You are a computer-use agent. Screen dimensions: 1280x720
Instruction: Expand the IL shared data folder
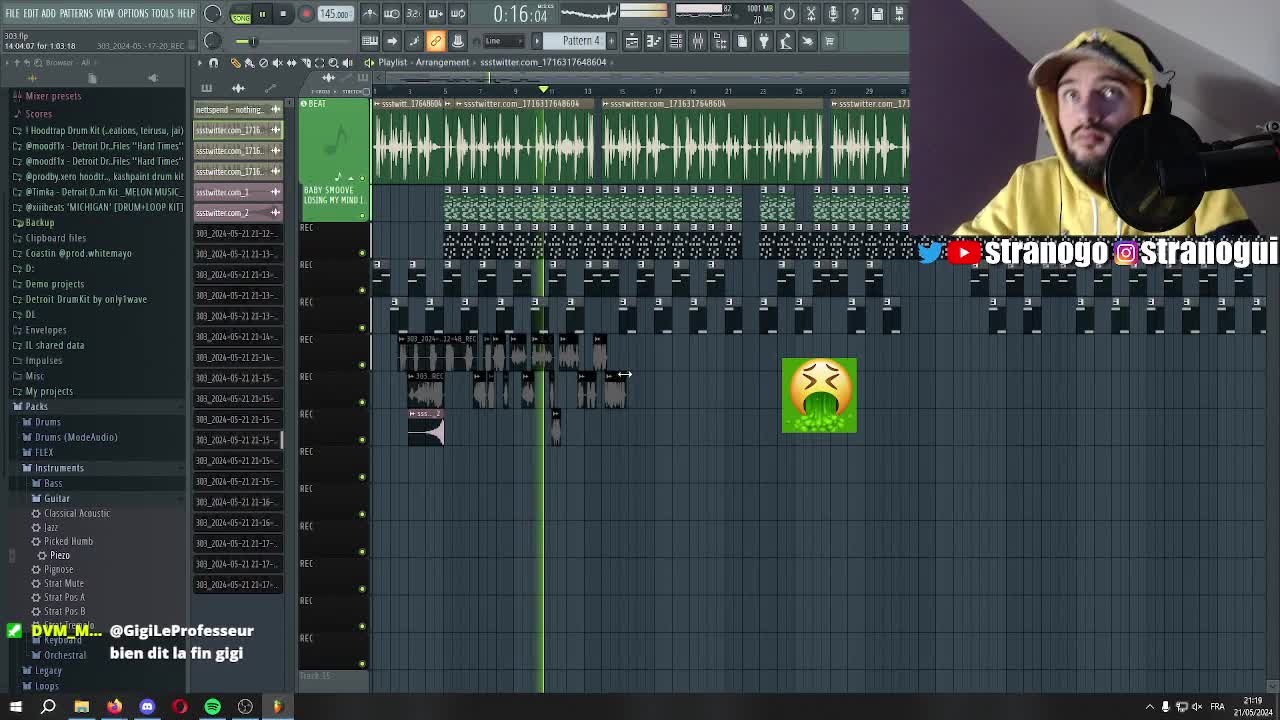tap(54, 345)
